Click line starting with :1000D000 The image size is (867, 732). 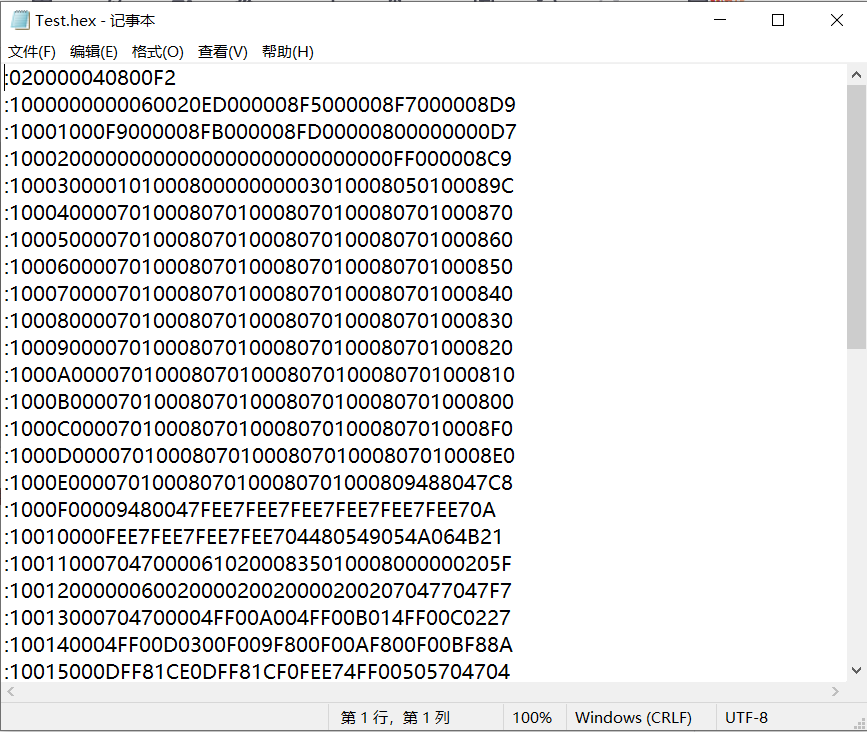click(x=260, y=457)
